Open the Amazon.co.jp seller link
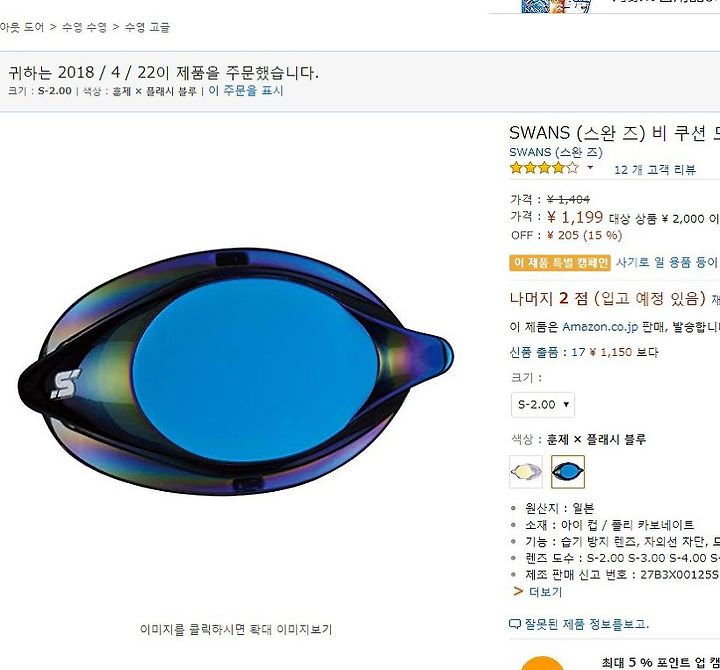The image size is (720, 670). [x=600, y=327]
